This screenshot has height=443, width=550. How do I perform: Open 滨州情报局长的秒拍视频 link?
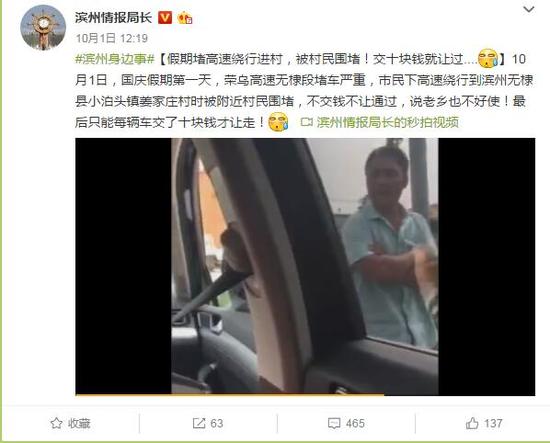click(x=388, y=122)
